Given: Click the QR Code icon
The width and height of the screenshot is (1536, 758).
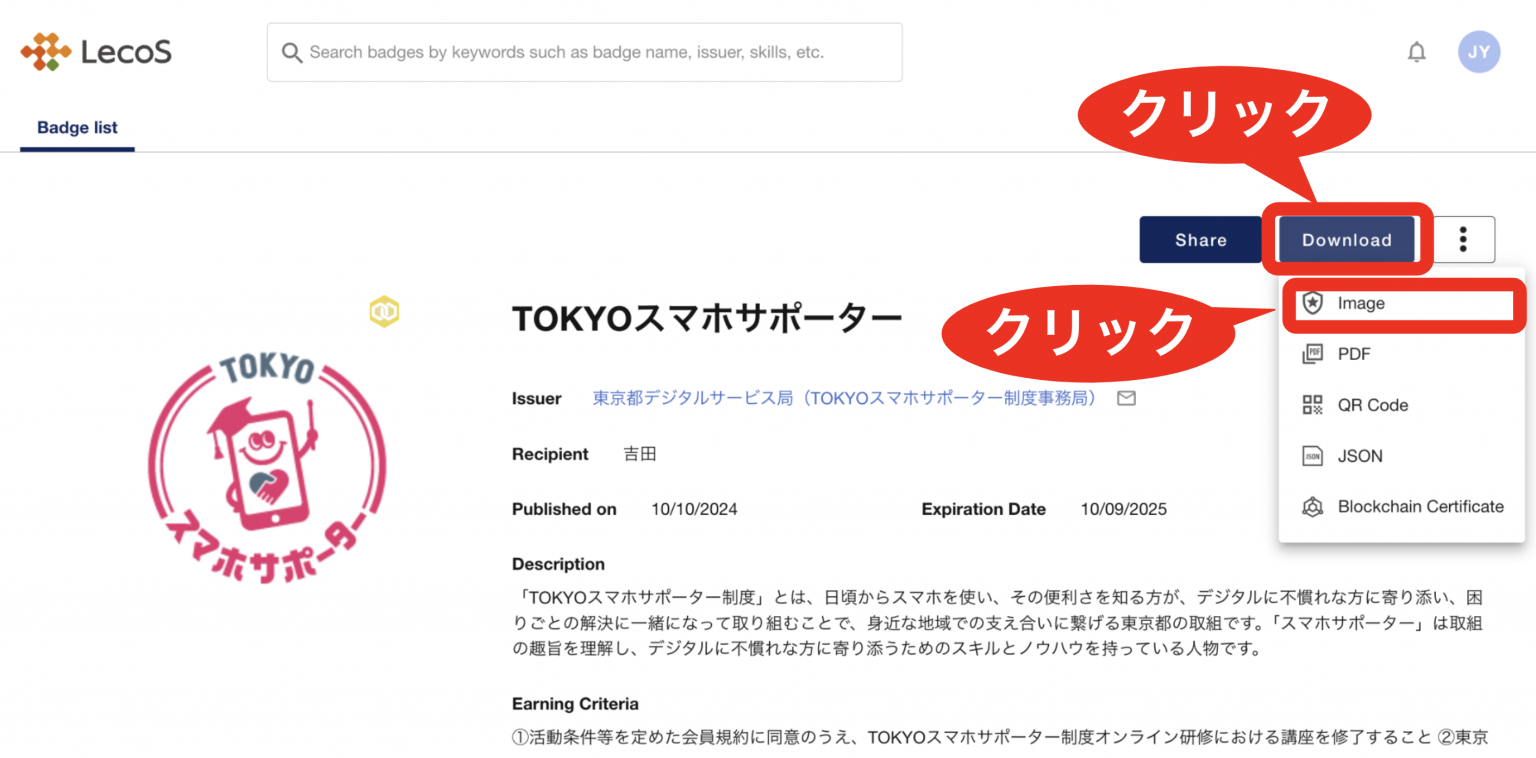Looking at the screenshot, I should point(1311,405).
